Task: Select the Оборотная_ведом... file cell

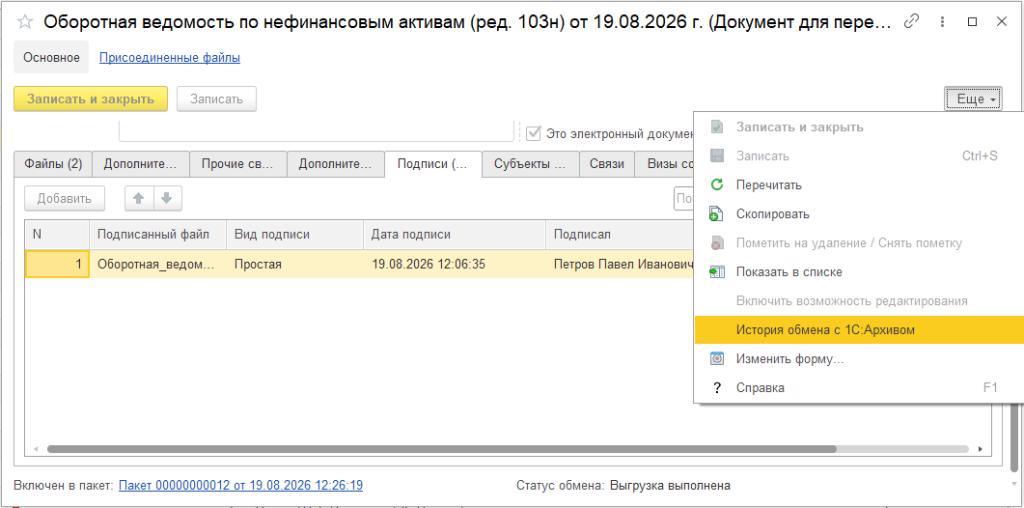Action: [158, 264]
